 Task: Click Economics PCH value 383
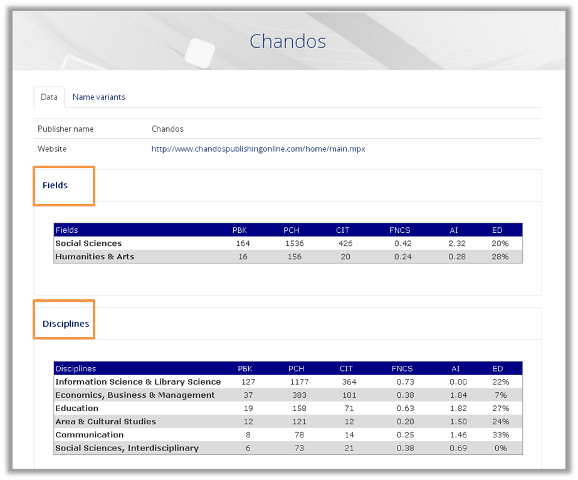[x=299, y=395]
